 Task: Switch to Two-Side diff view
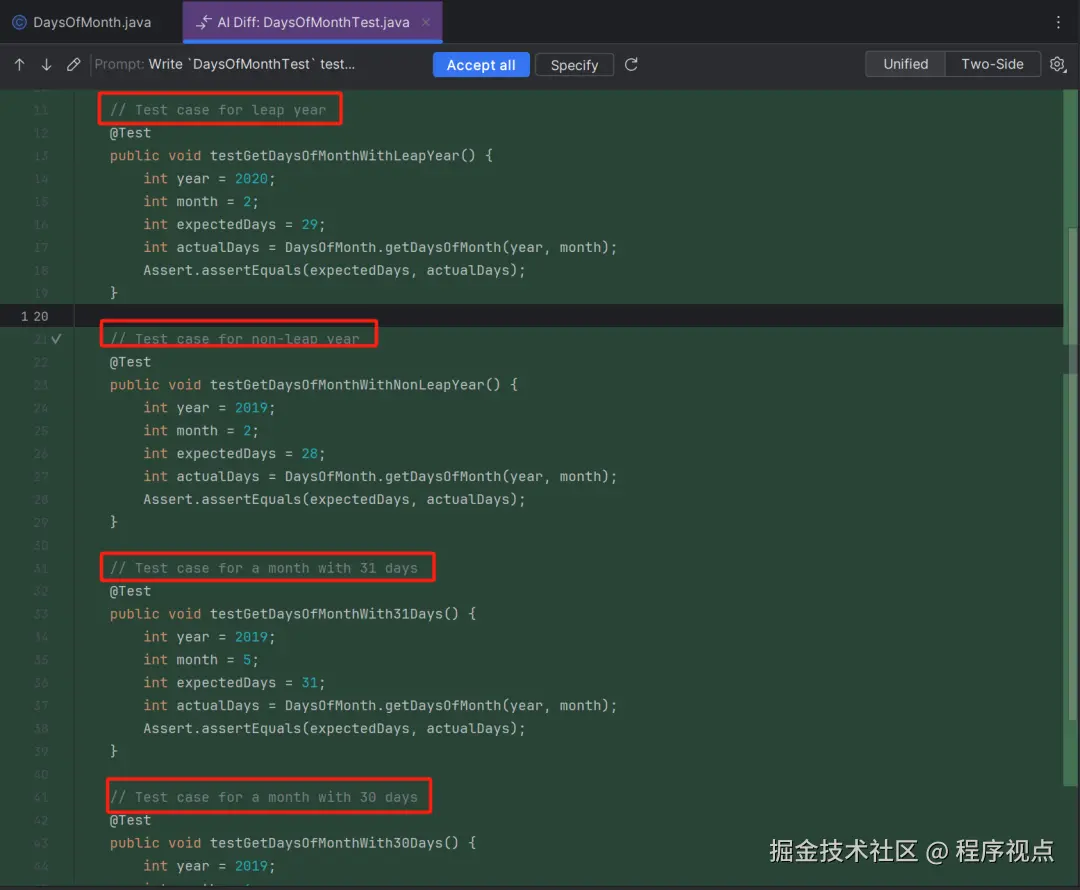coord(992,64)
